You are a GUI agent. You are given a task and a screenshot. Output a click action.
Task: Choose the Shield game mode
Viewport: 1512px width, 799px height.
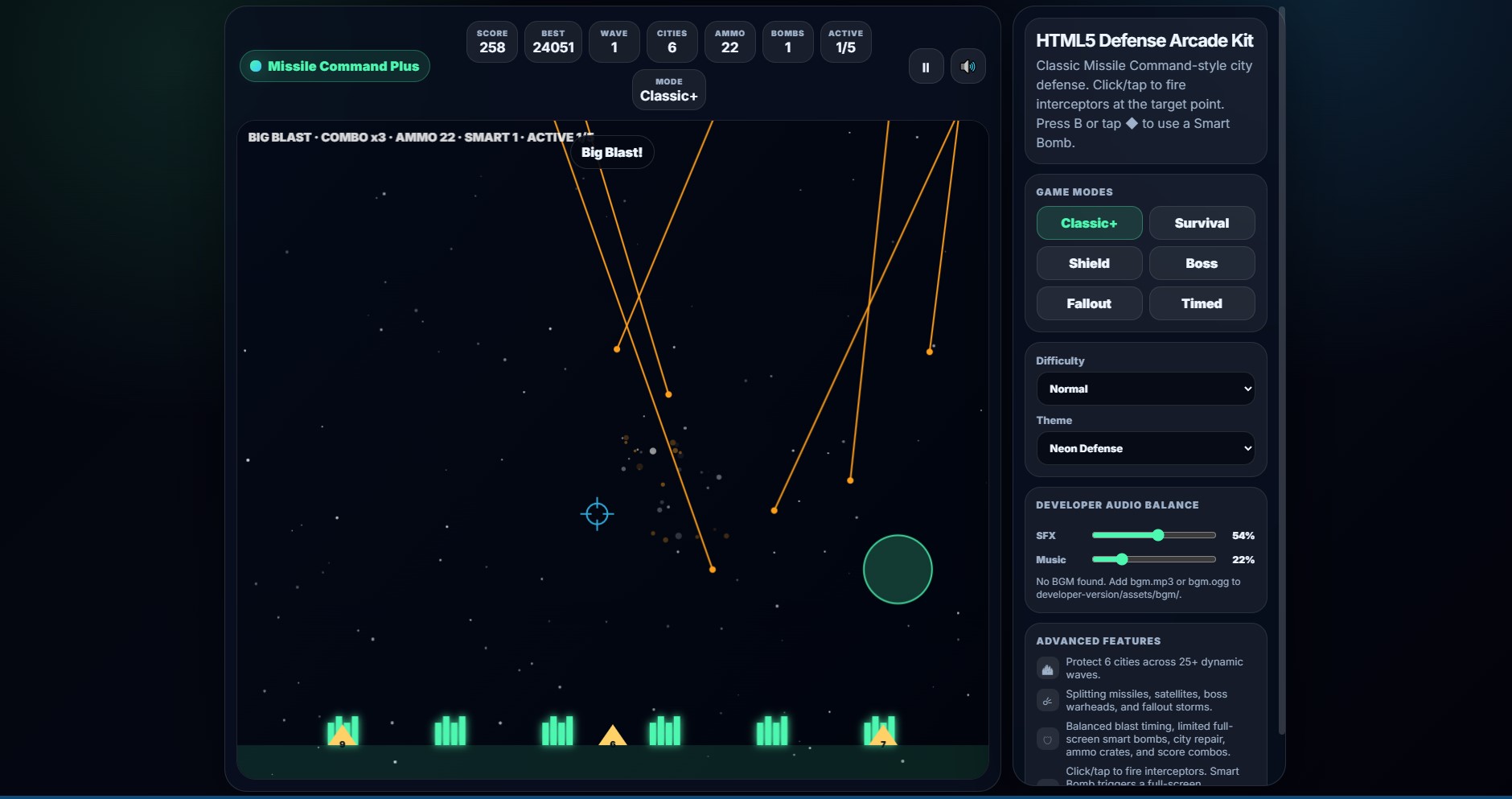point(1089,263)
